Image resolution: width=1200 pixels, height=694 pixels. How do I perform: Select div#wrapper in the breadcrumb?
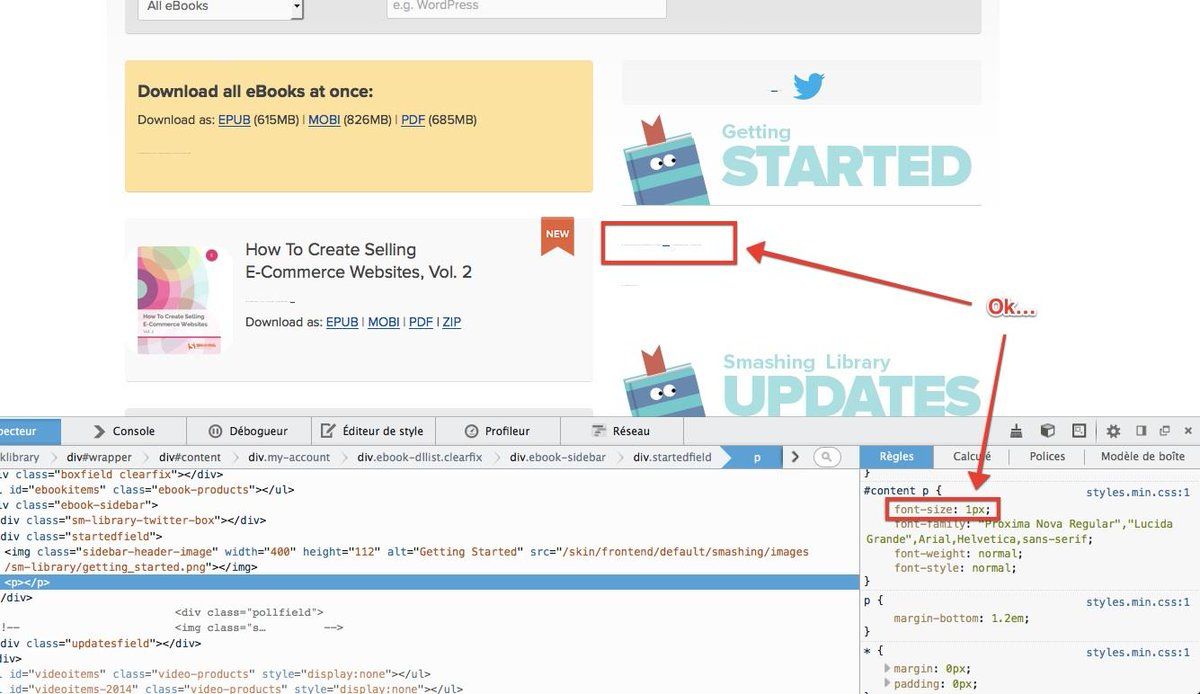coord(99,457)
